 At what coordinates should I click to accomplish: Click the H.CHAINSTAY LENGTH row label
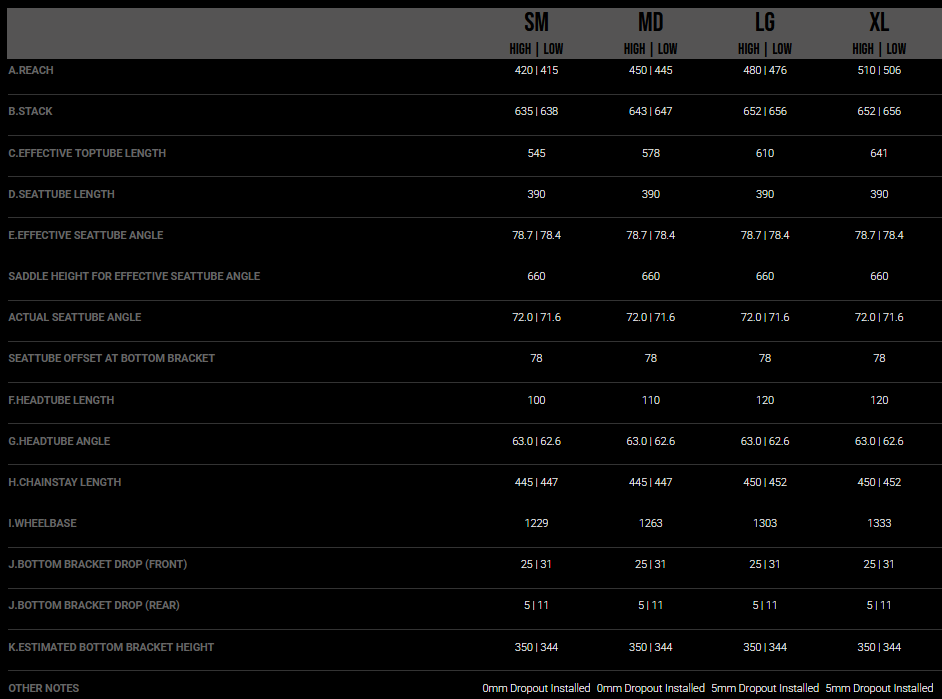(64, 482)
